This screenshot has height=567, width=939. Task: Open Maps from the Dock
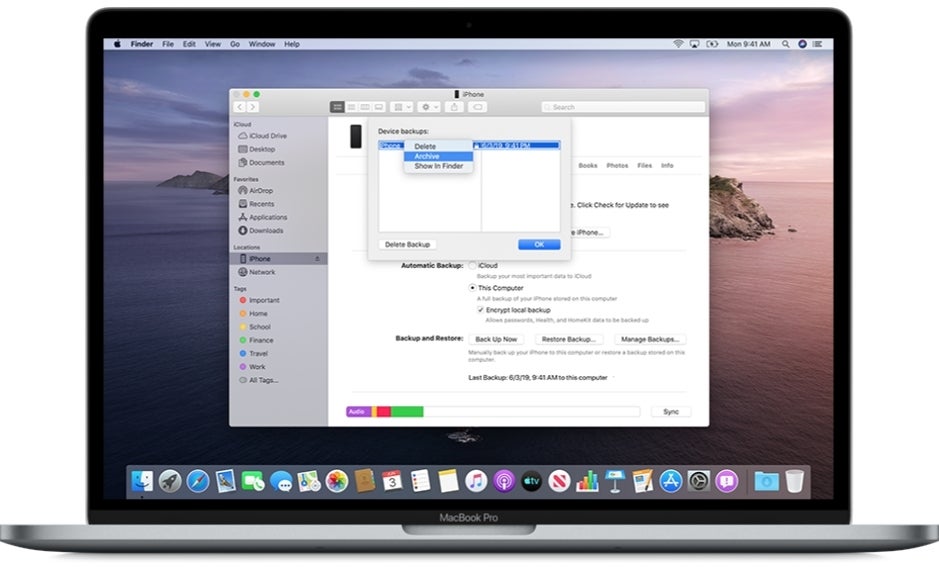tap(309, 481)
